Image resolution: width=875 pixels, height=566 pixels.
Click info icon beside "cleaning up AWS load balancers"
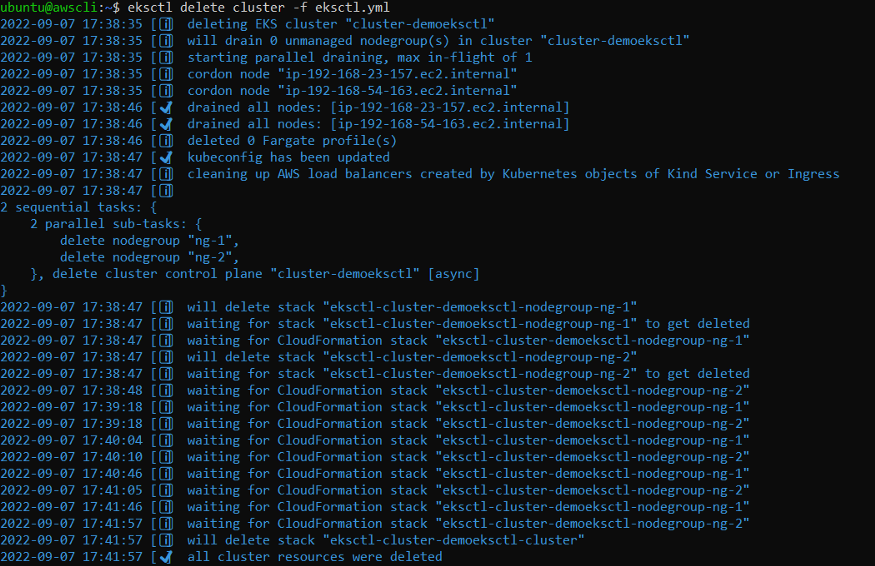[165, 174]
